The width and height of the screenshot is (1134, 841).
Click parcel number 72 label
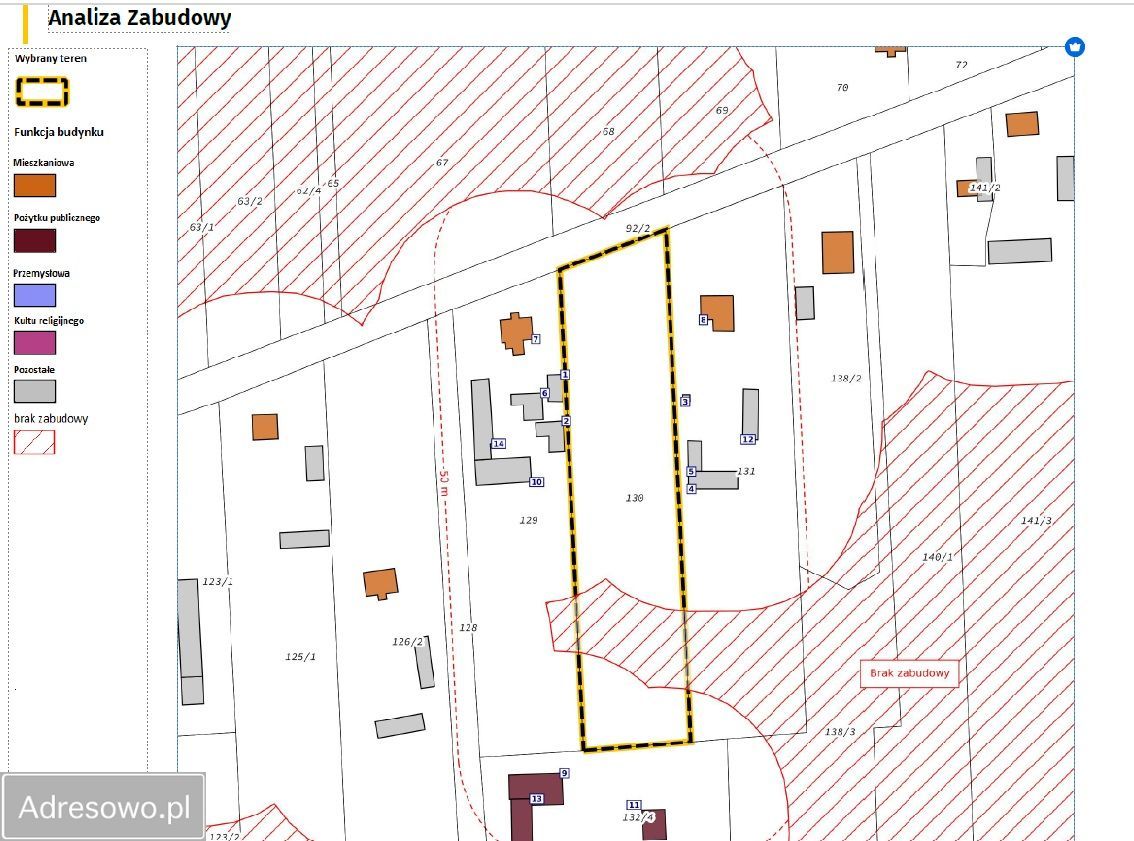point(961,64)
